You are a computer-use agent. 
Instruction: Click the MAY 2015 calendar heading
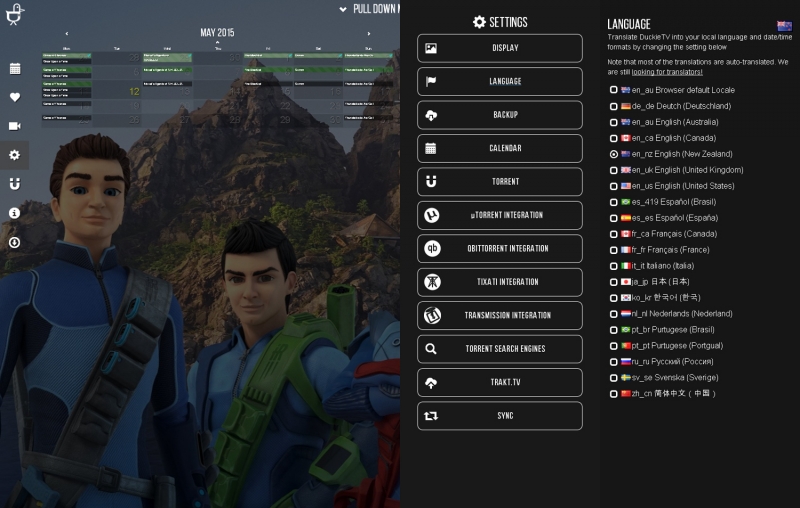click(x=217, y=33)
